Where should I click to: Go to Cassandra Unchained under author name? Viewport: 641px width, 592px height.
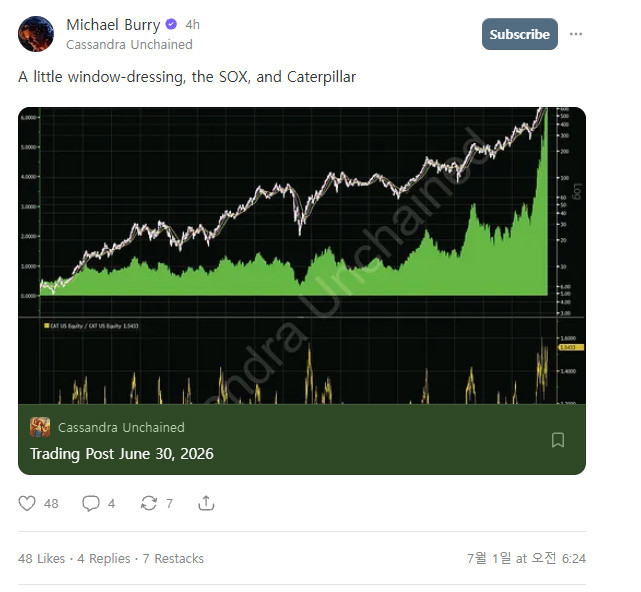(129, 44)
